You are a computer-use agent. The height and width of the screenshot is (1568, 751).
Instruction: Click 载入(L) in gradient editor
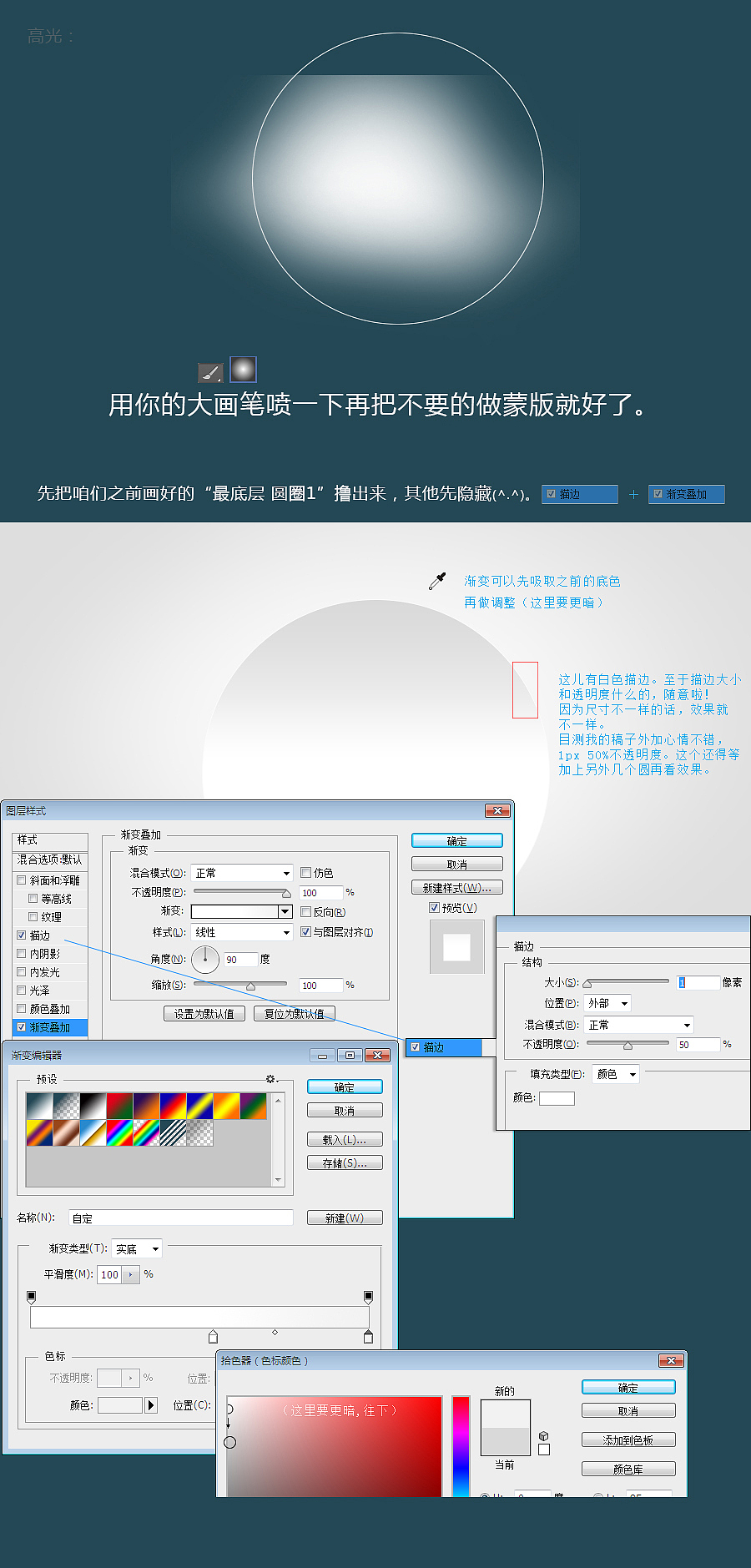click(345, 1140)
